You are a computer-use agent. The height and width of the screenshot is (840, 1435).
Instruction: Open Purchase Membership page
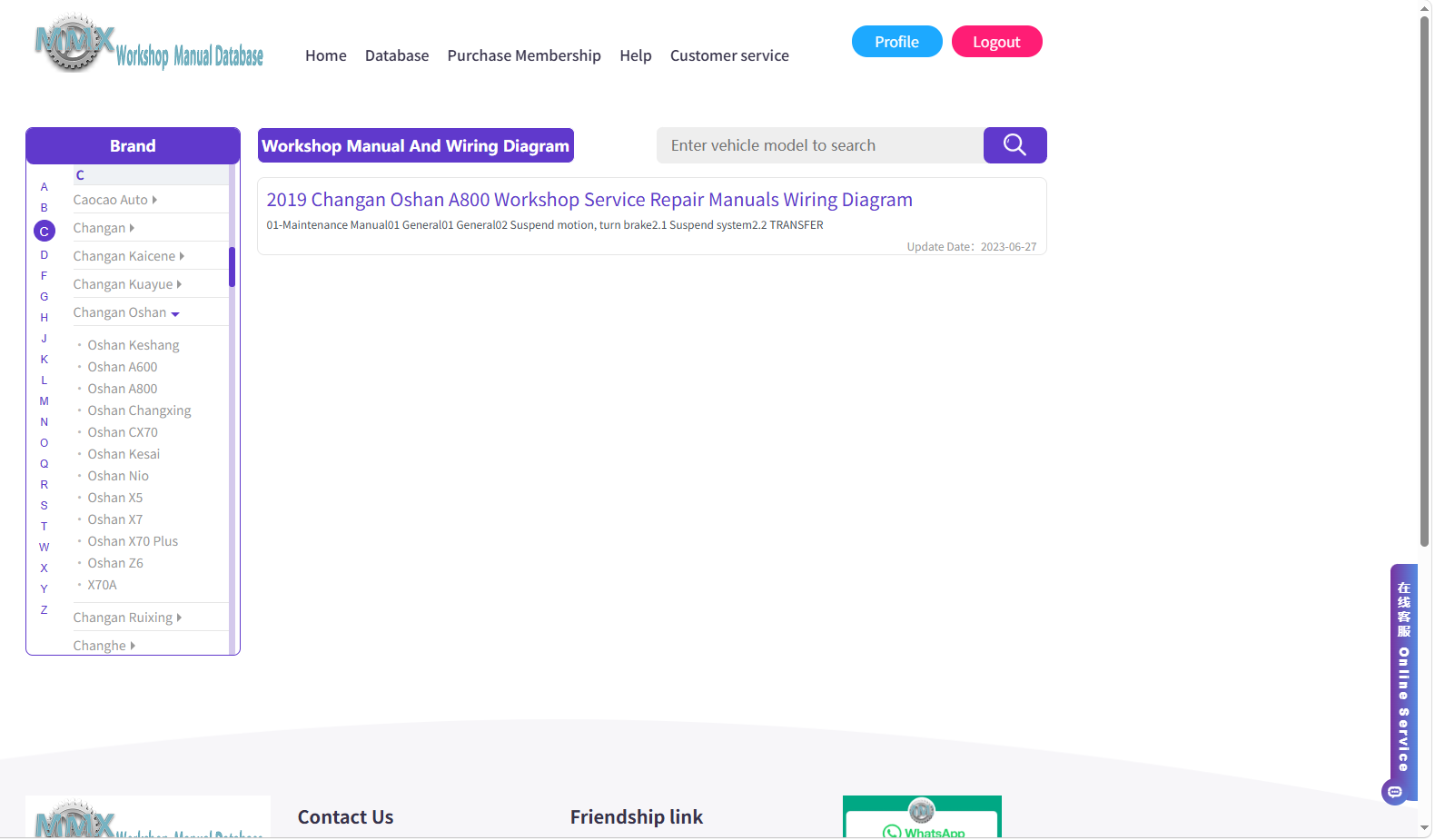coord(524,55)
